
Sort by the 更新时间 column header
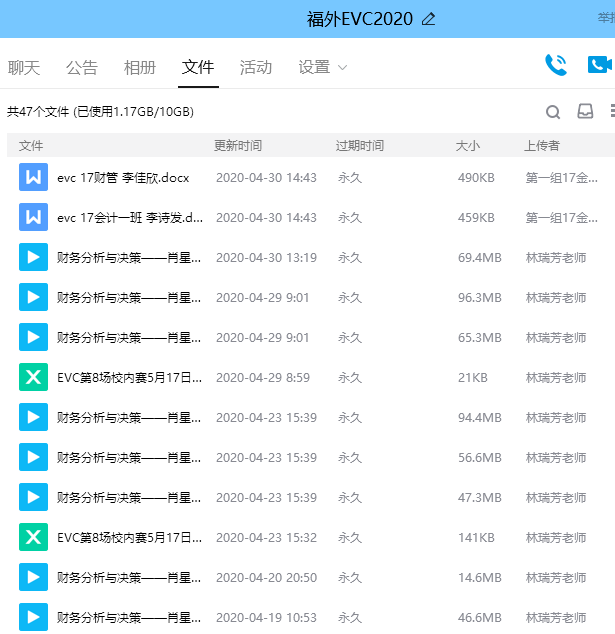pyautogui.click(x=238, y=146)
